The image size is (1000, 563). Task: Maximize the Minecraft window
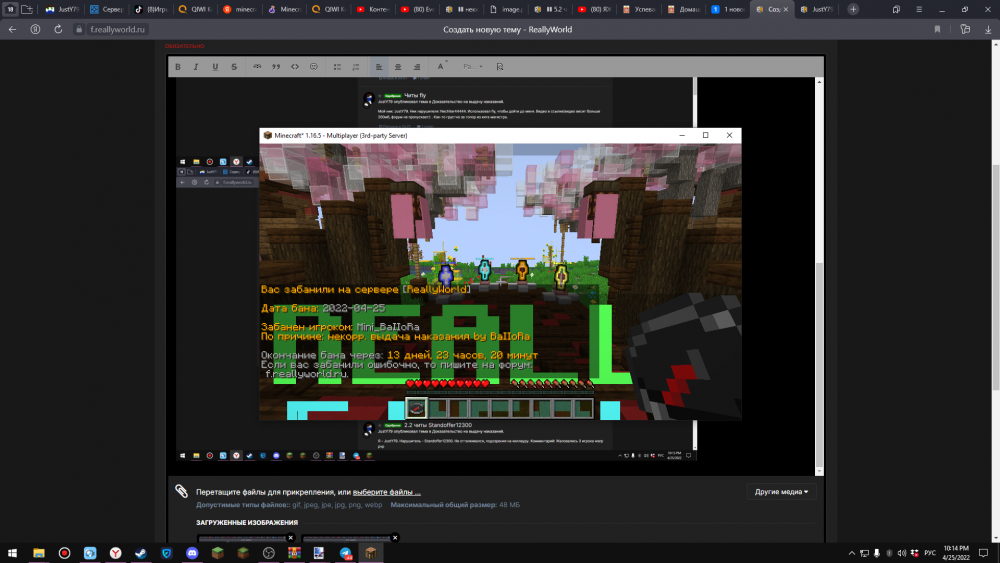click(705, 135)
